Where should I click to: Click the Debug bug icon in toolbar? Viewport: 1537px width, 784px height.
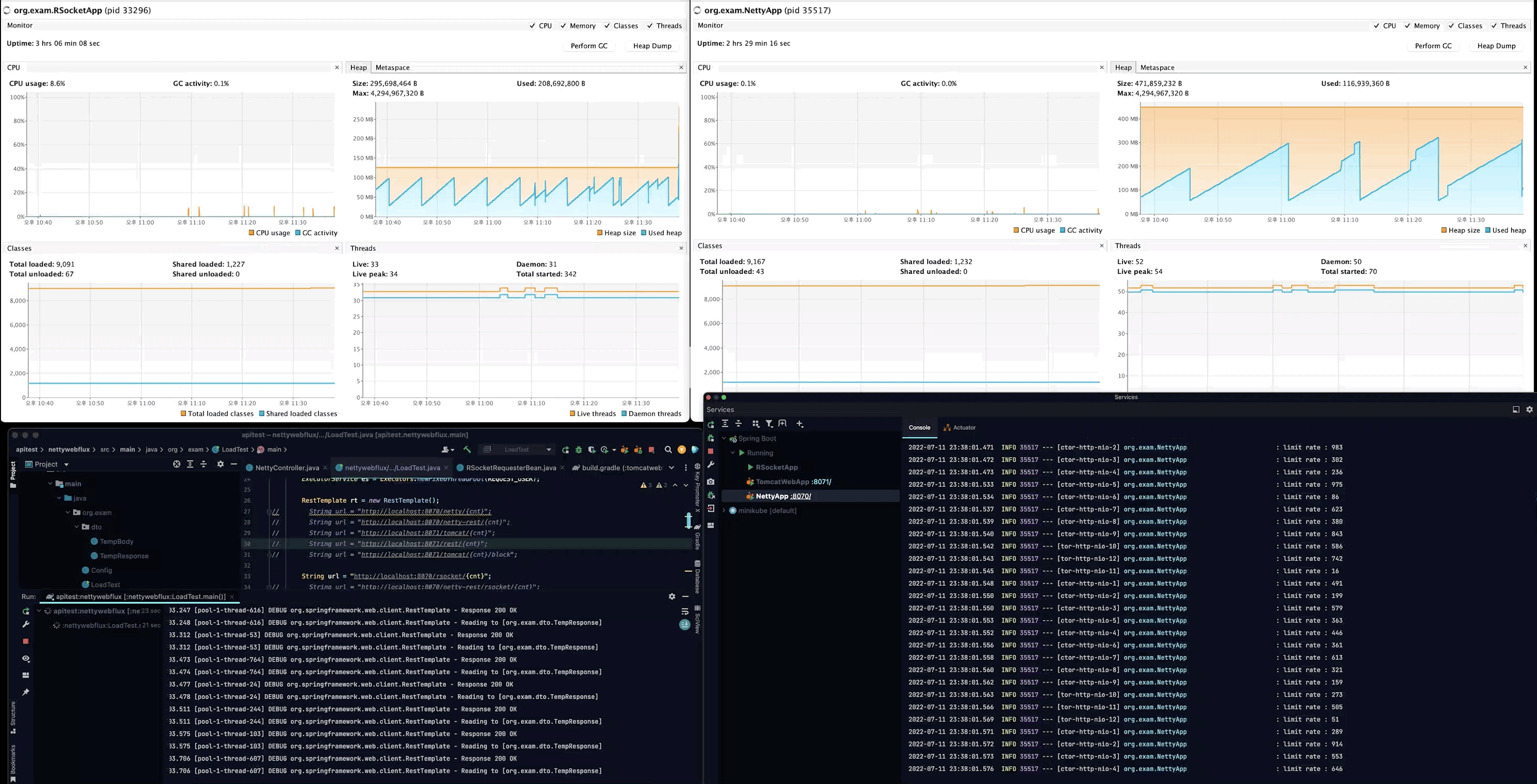point(578,450)
